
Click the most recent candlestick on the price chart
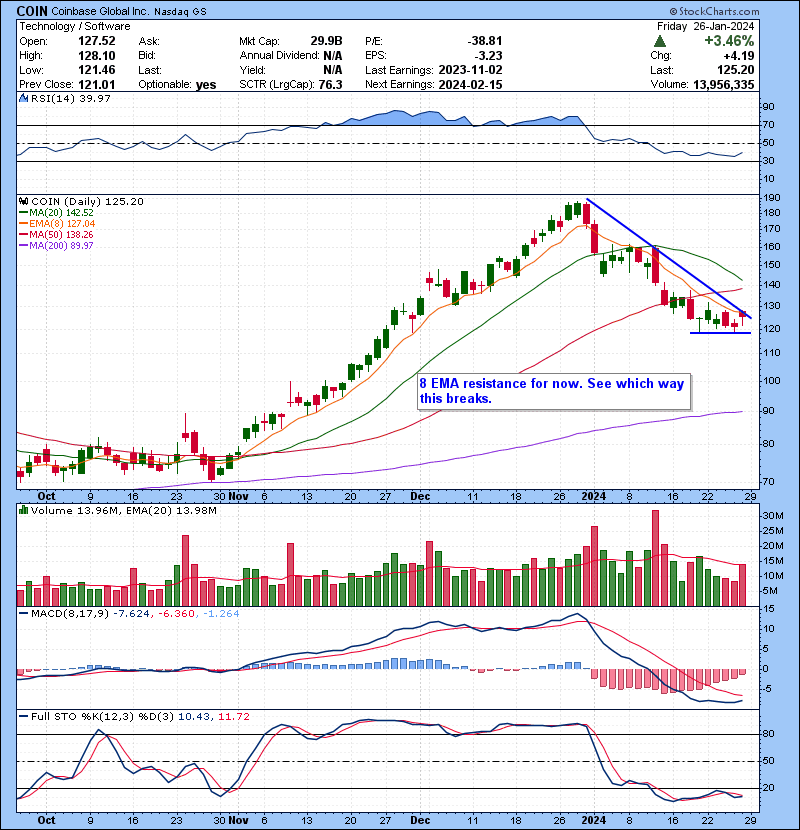(742, 318)
